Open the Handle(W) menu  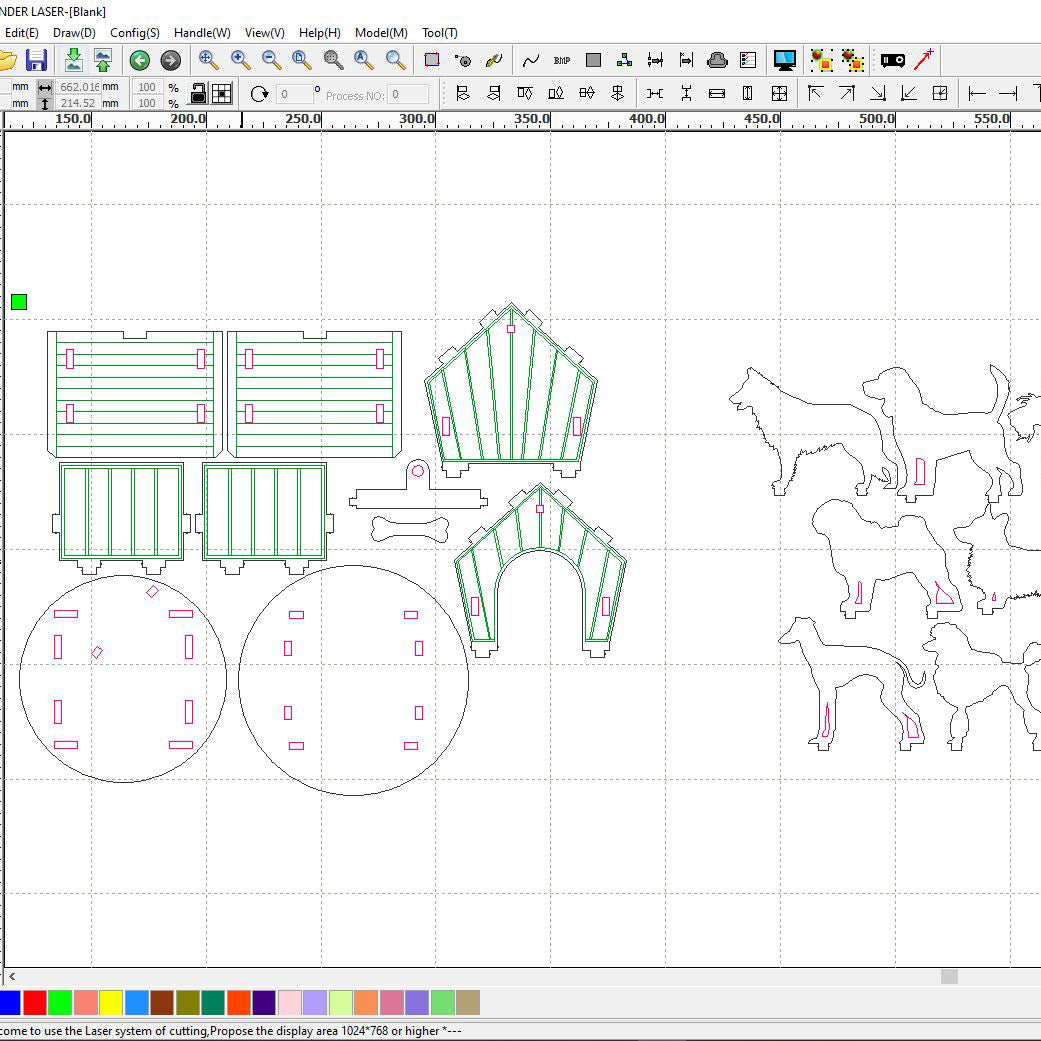point(202,33)
